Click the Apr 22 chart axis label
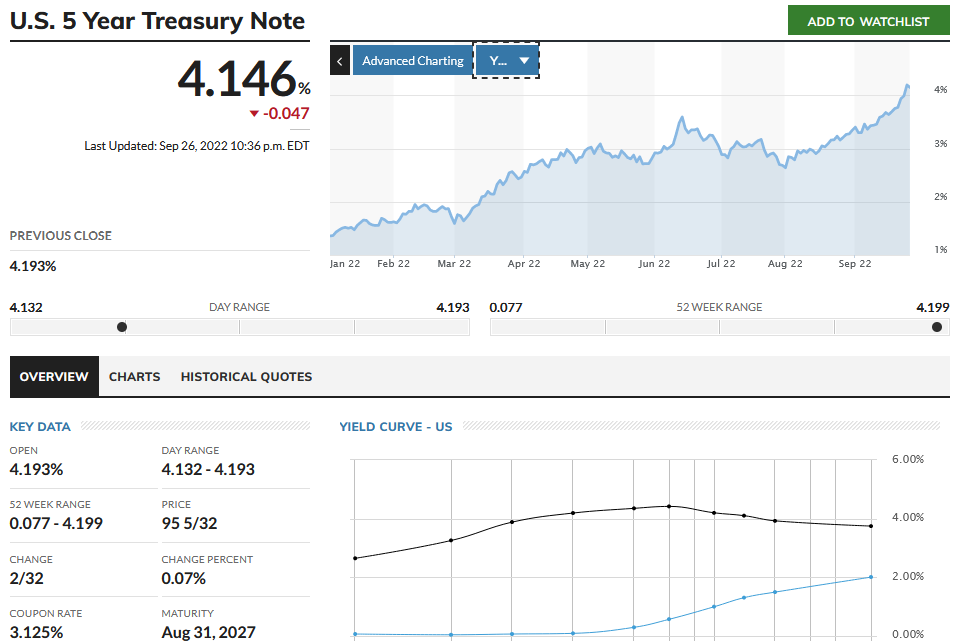Image resolution: width=955 pixels, height=641 pixels. (x=524, y=263)
